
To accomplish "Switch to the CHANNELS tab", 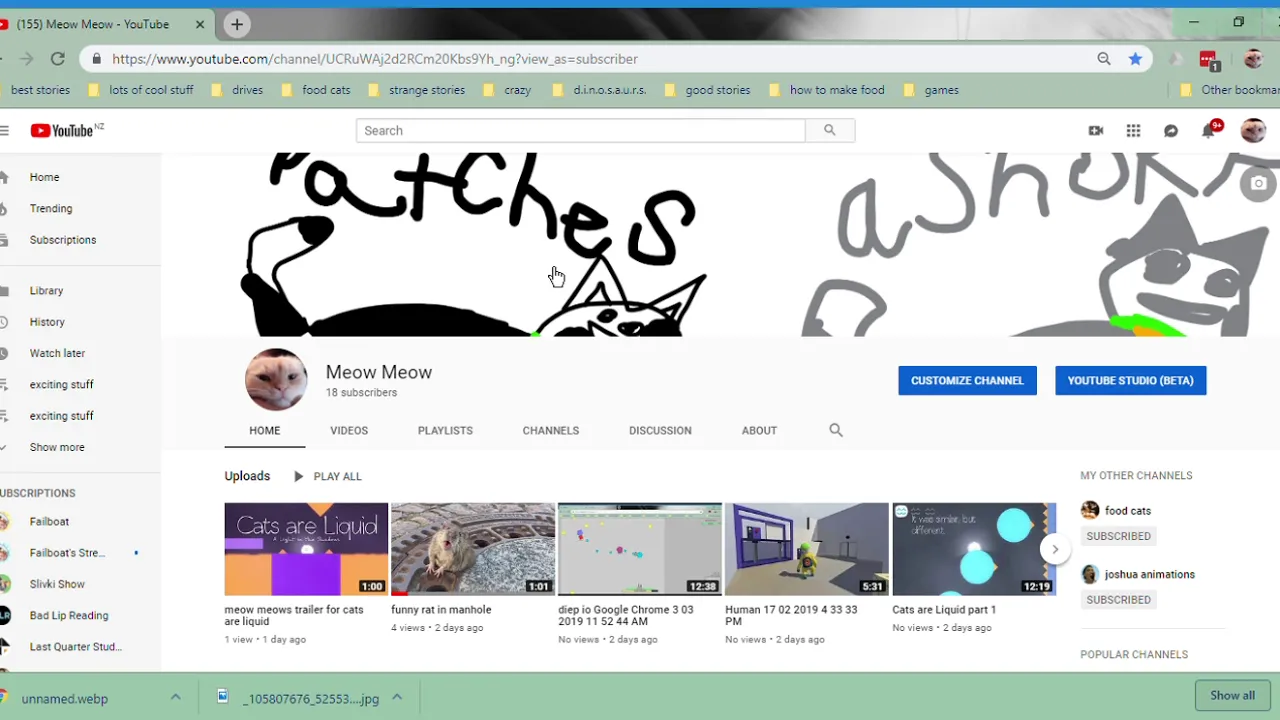I will click(x=551, y=430).
